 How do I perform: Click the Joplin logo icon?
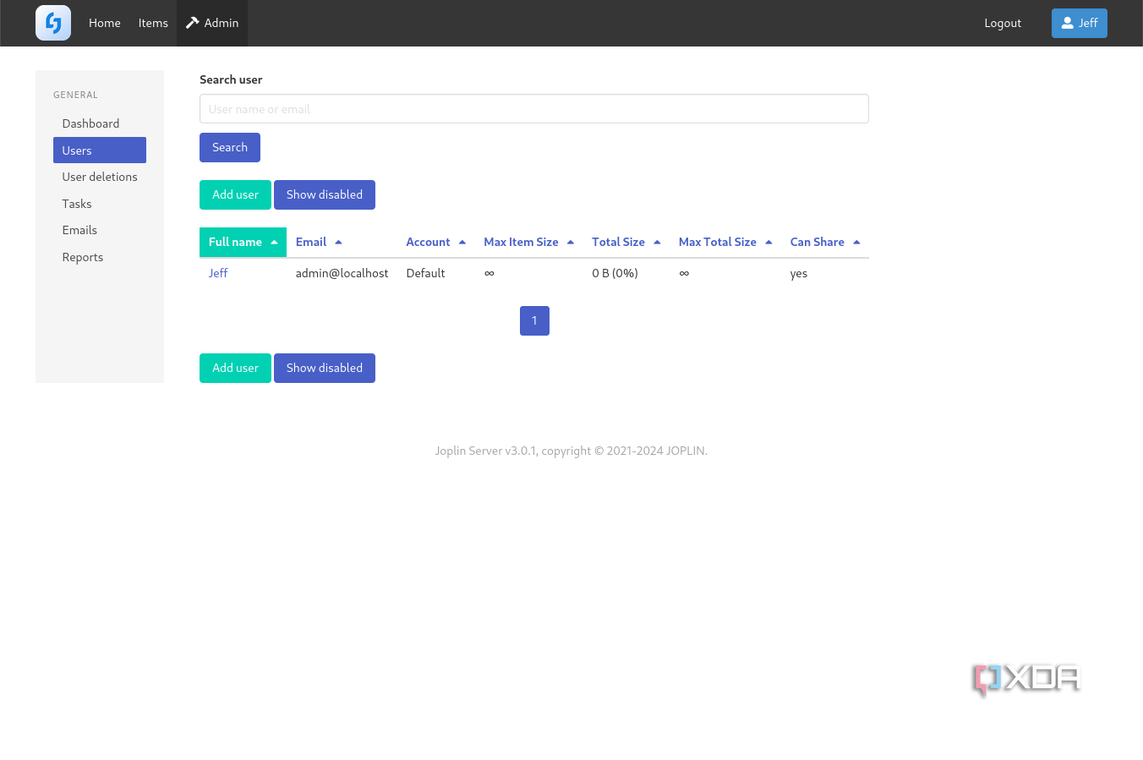53,23
